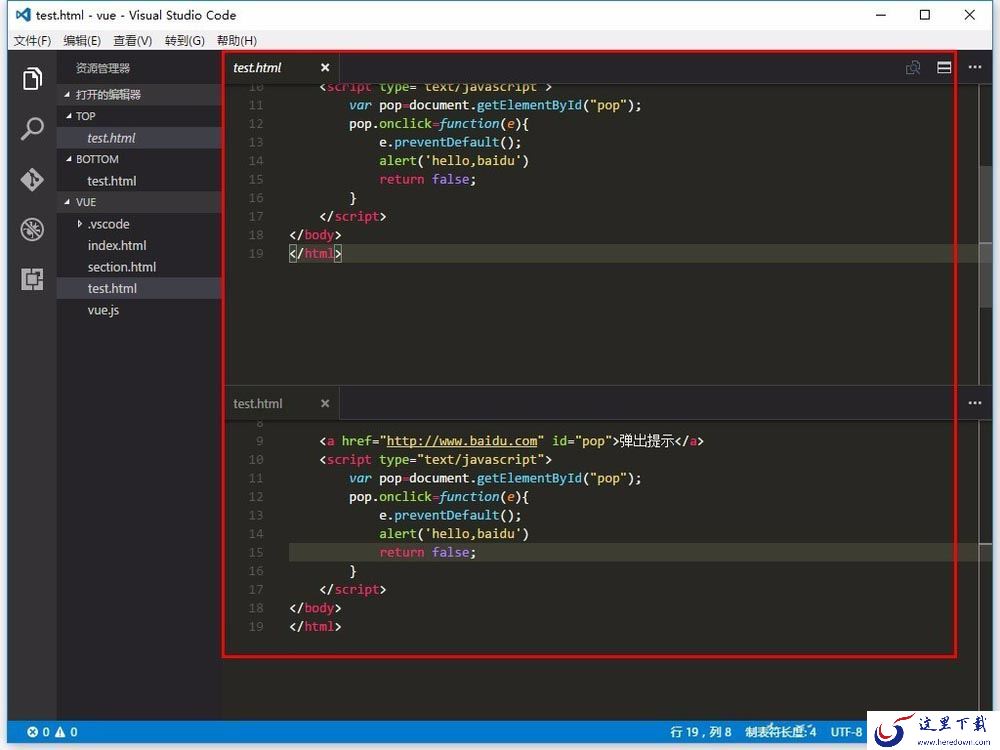
Task: Collapse the TOP editor group
Action: [69, 116]
